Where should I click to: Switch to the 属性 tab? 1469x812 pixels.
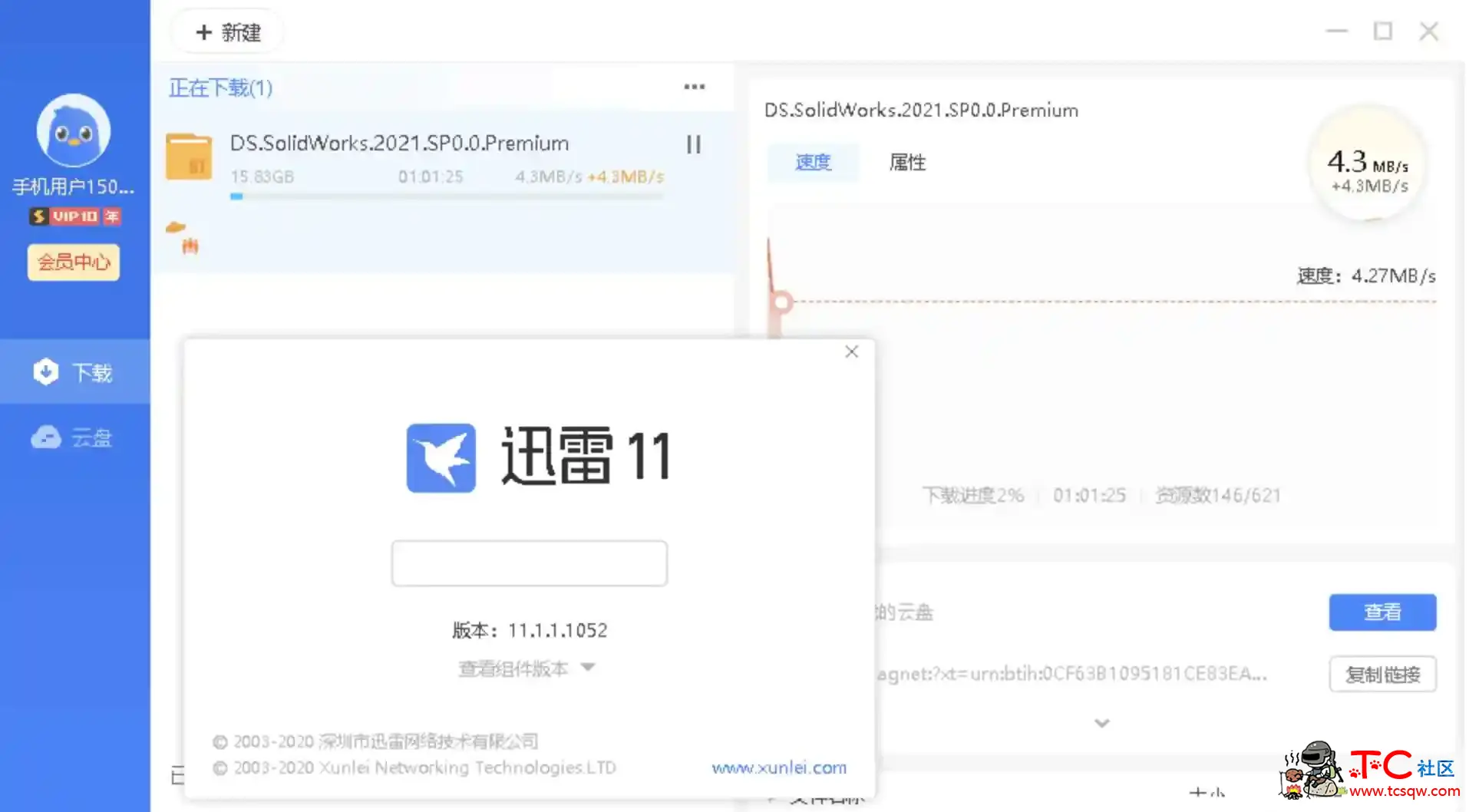click(x=907, y=162)
